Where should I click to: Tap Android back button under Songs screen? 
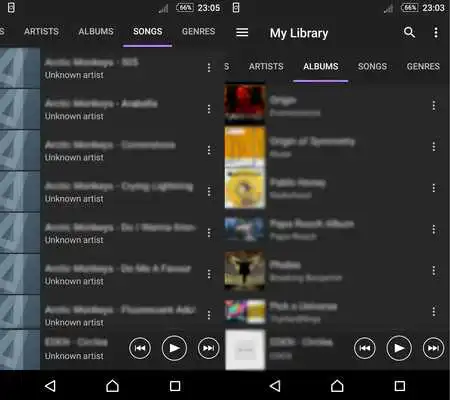click(50, 386)
